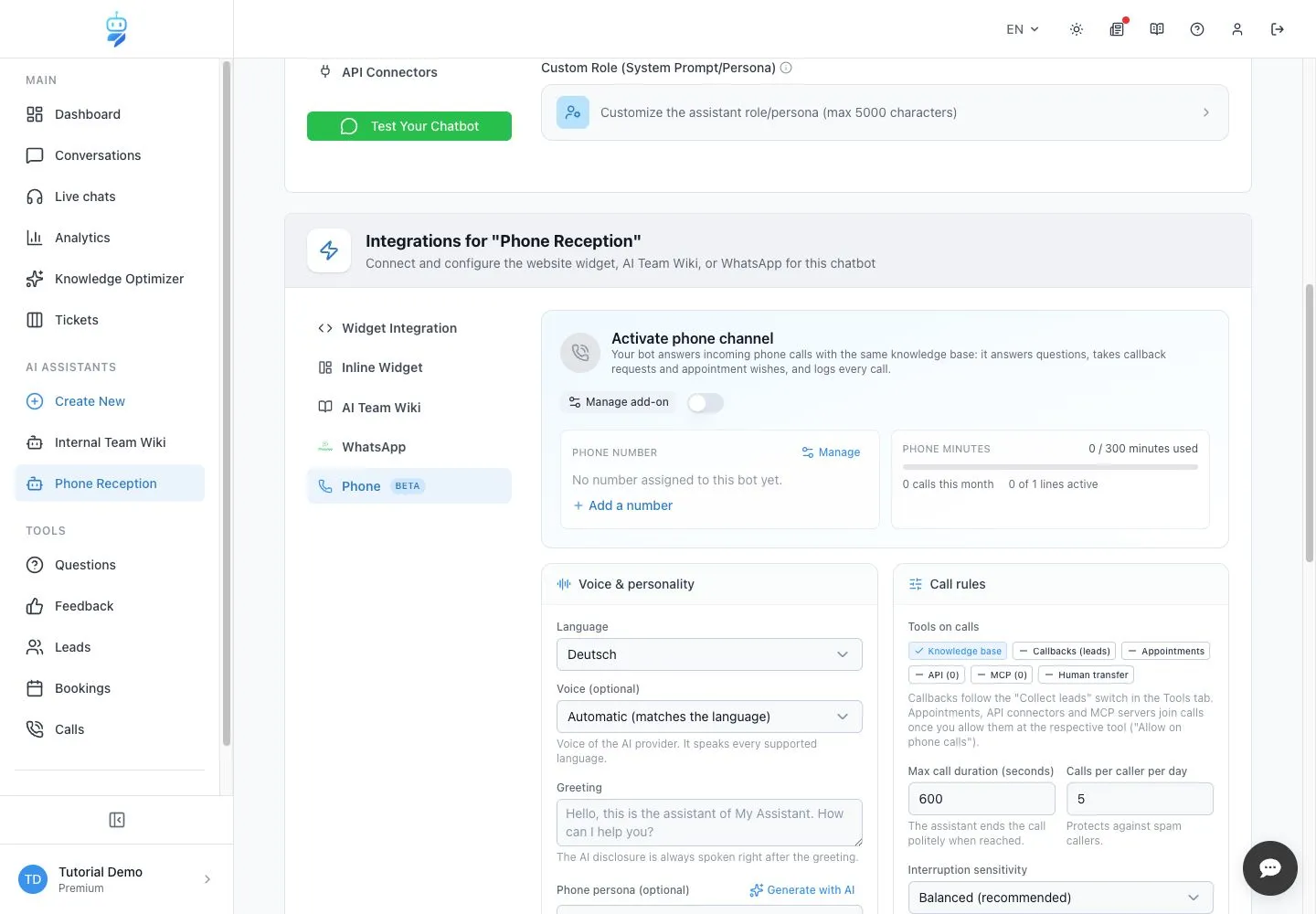1316x914 pixels.
Task: Click the phone icon by Activate phone channel
Action: [580, 353]
